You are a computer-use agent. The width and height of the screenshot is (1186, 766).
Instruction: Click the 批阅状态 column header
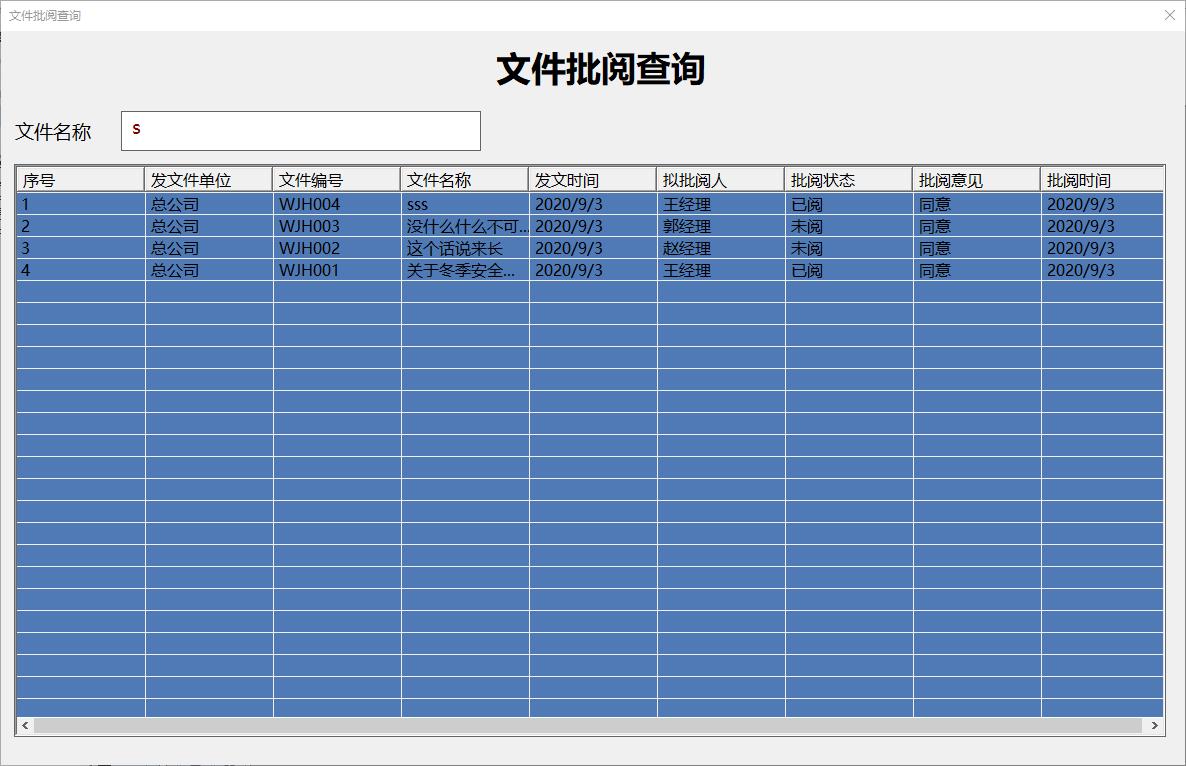click(x=845, y=179)
